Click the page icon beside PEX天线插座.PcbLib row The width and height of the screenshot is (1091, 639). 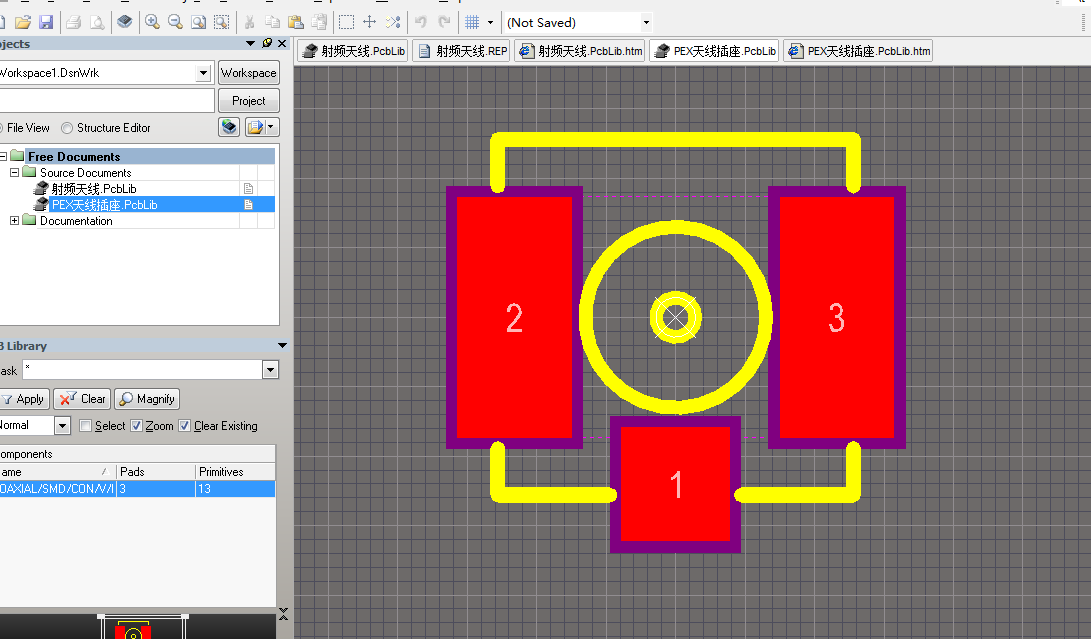(248, 205)
